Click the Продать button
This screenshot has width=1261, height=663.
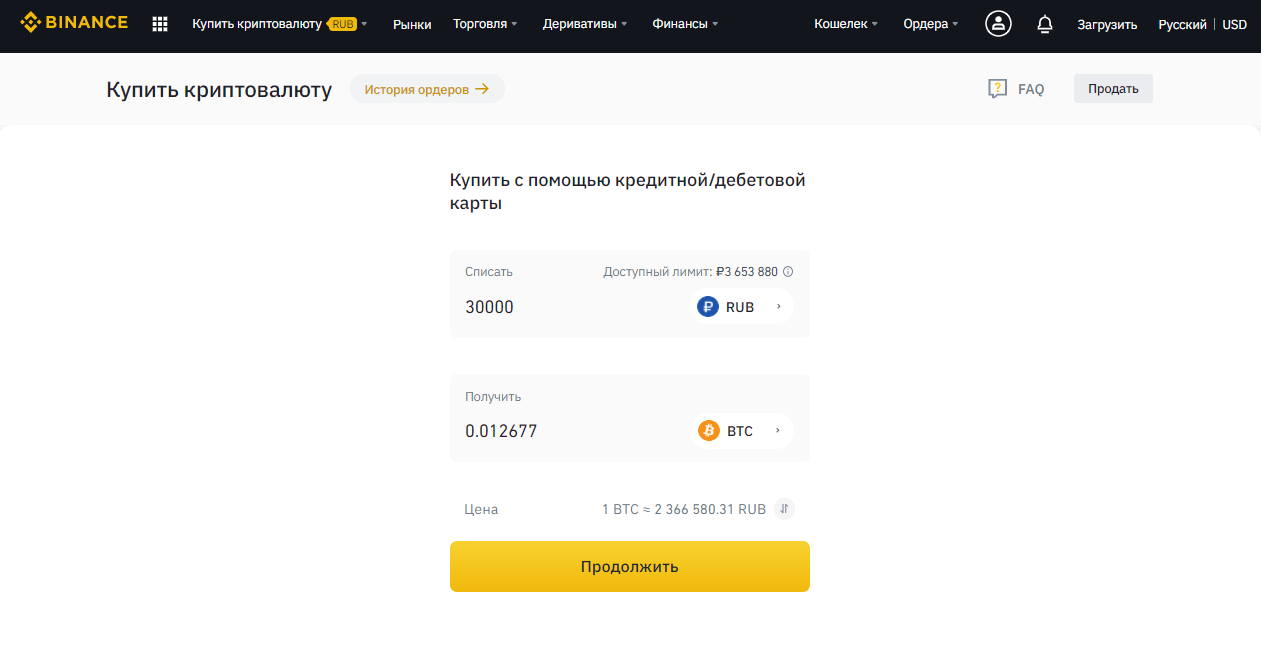coord(1113,89)
